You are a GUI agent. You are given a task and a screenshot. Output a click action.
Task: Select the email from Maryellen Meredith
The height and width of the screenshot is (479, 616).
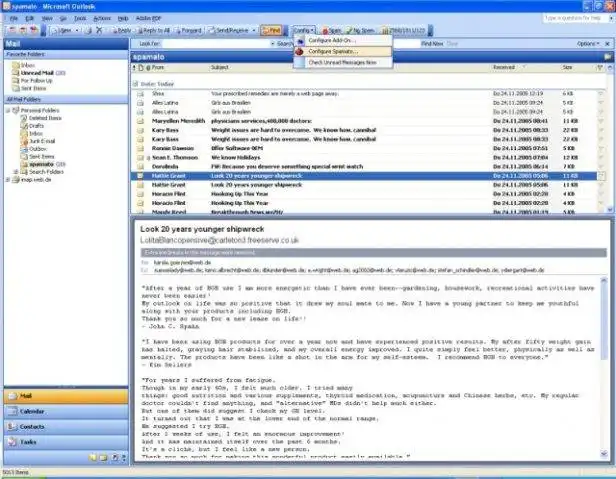click(x=365, y=121)
